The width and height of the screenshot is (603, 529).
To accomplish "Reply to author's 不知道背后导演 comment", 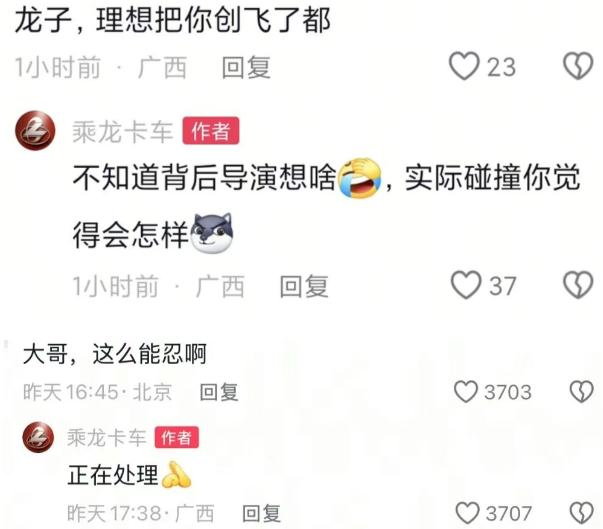I will tap(304, 286).
